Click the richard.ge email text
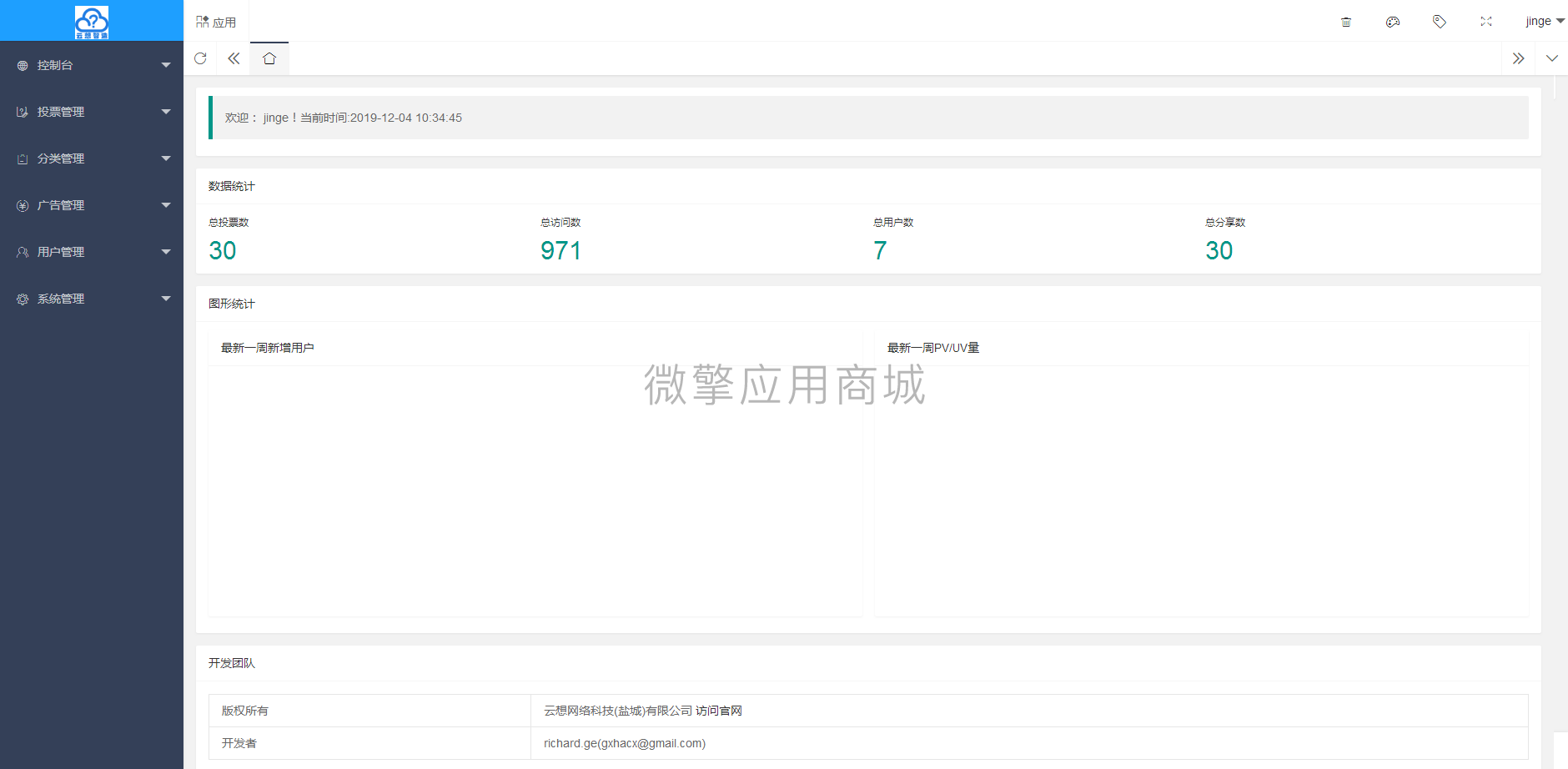 tap(625, 743)
